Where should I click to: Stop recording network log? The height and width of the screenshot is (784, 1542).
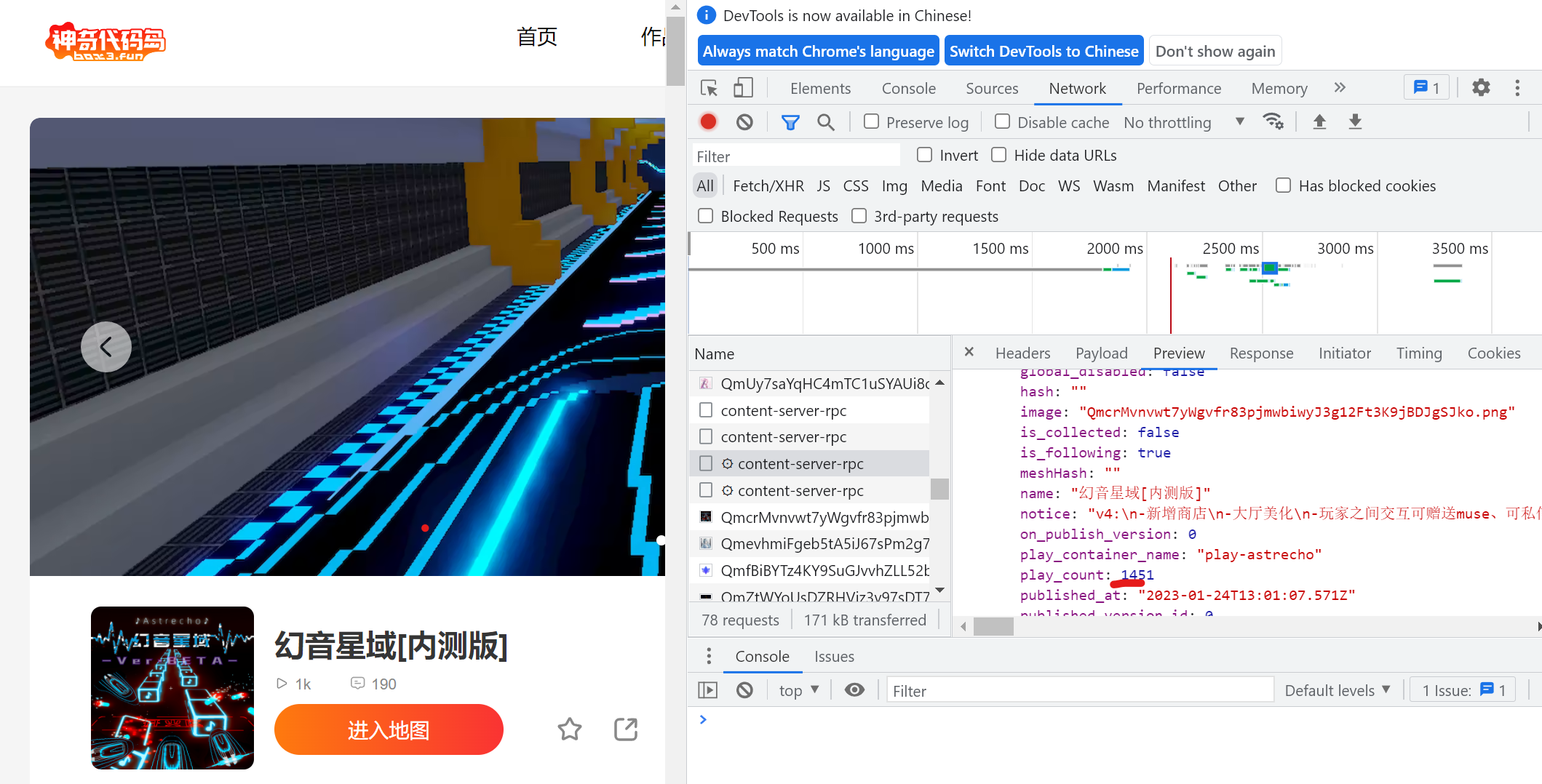point(708,122)
